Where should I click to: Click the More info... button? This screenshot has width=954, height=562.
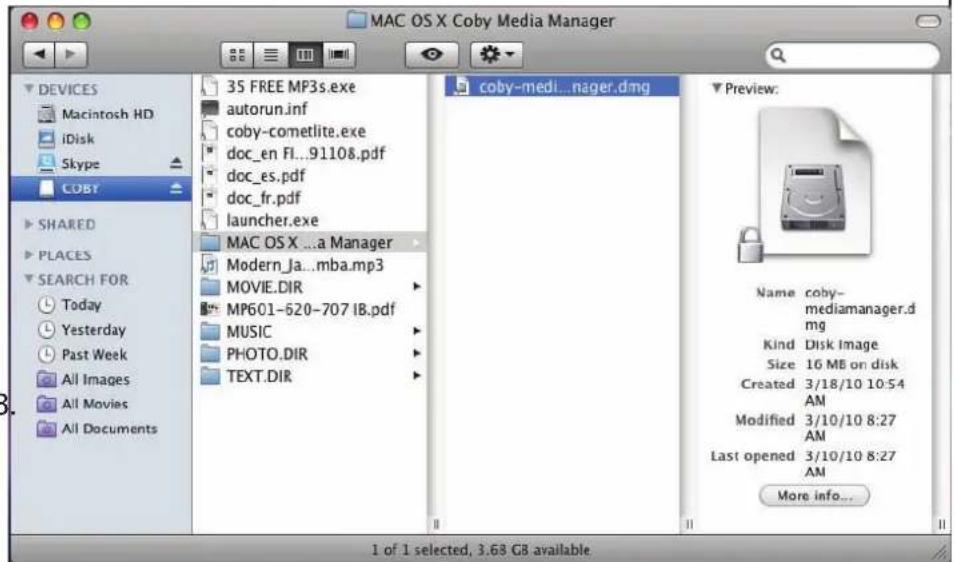(814, 496)
